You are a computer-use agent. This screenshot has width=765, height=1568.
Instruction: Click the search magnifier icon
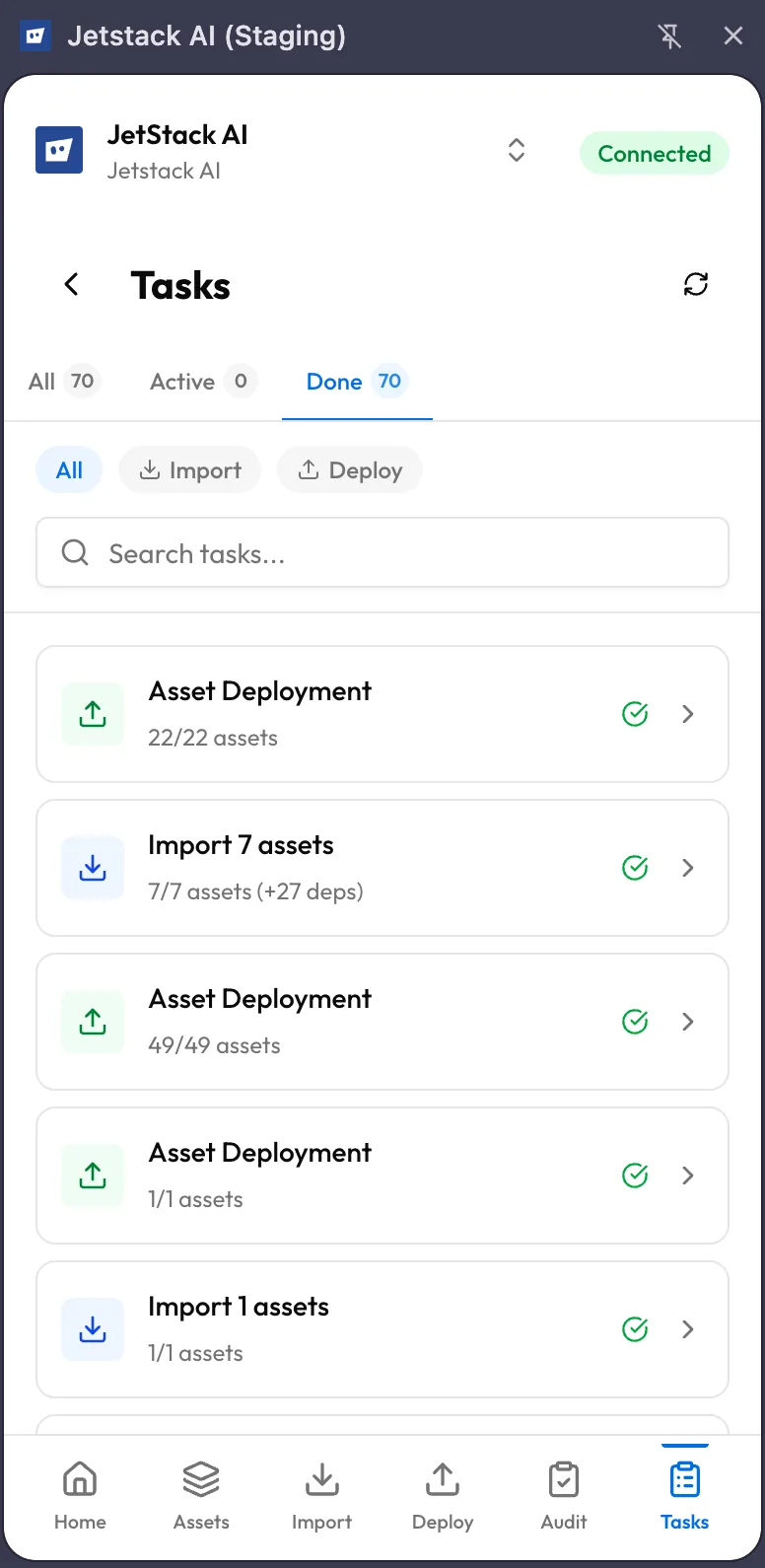pyautogui.click(x=75, y=552)
